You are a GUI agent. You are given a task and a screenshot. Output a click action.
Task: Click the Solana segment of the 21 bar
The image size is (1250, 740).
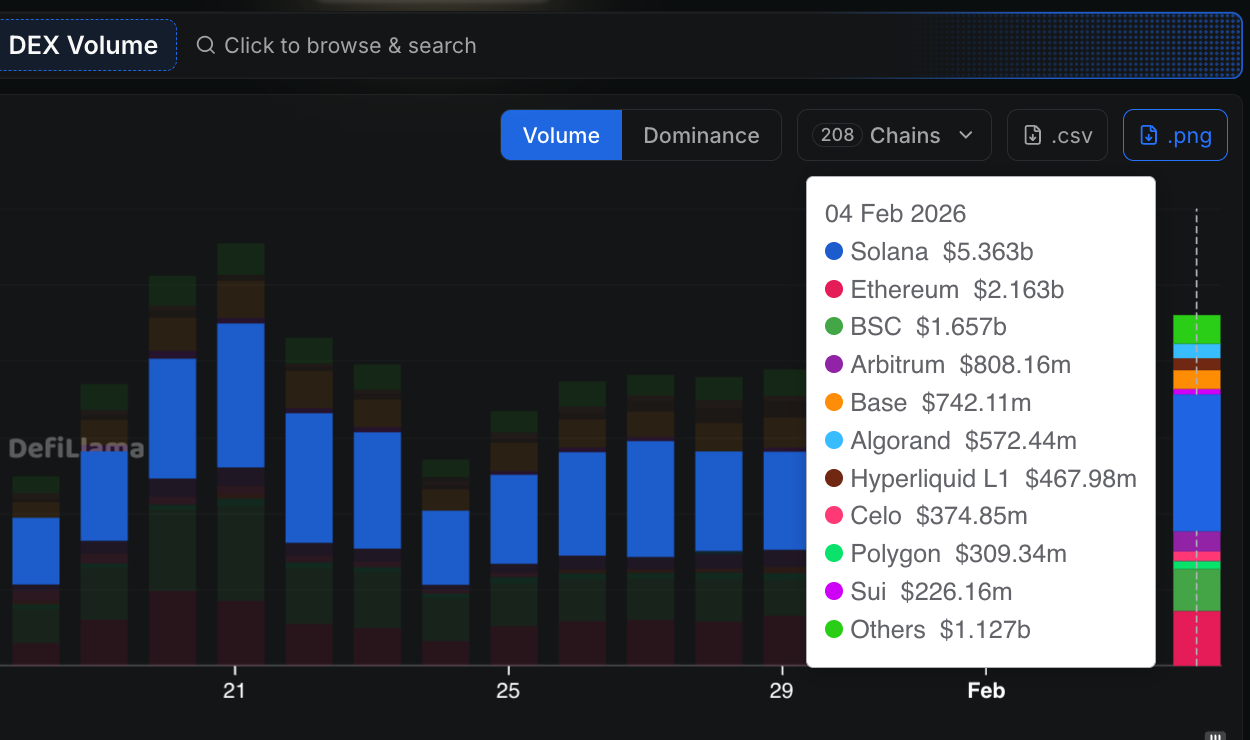pyautogui.click(x=240, y=395)
